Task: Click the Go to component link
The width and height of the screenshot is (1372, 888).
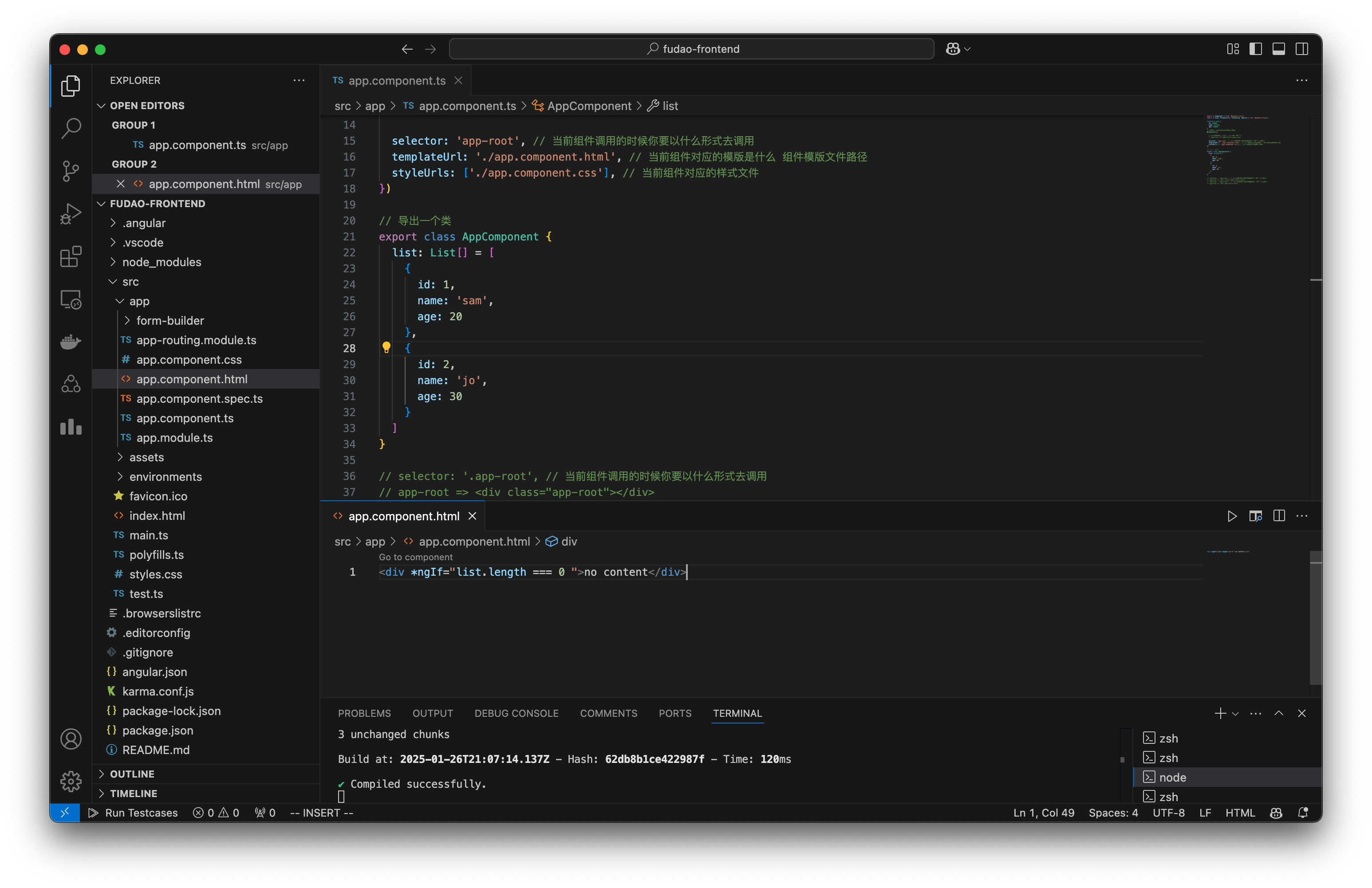Action: tap(415, 557)
